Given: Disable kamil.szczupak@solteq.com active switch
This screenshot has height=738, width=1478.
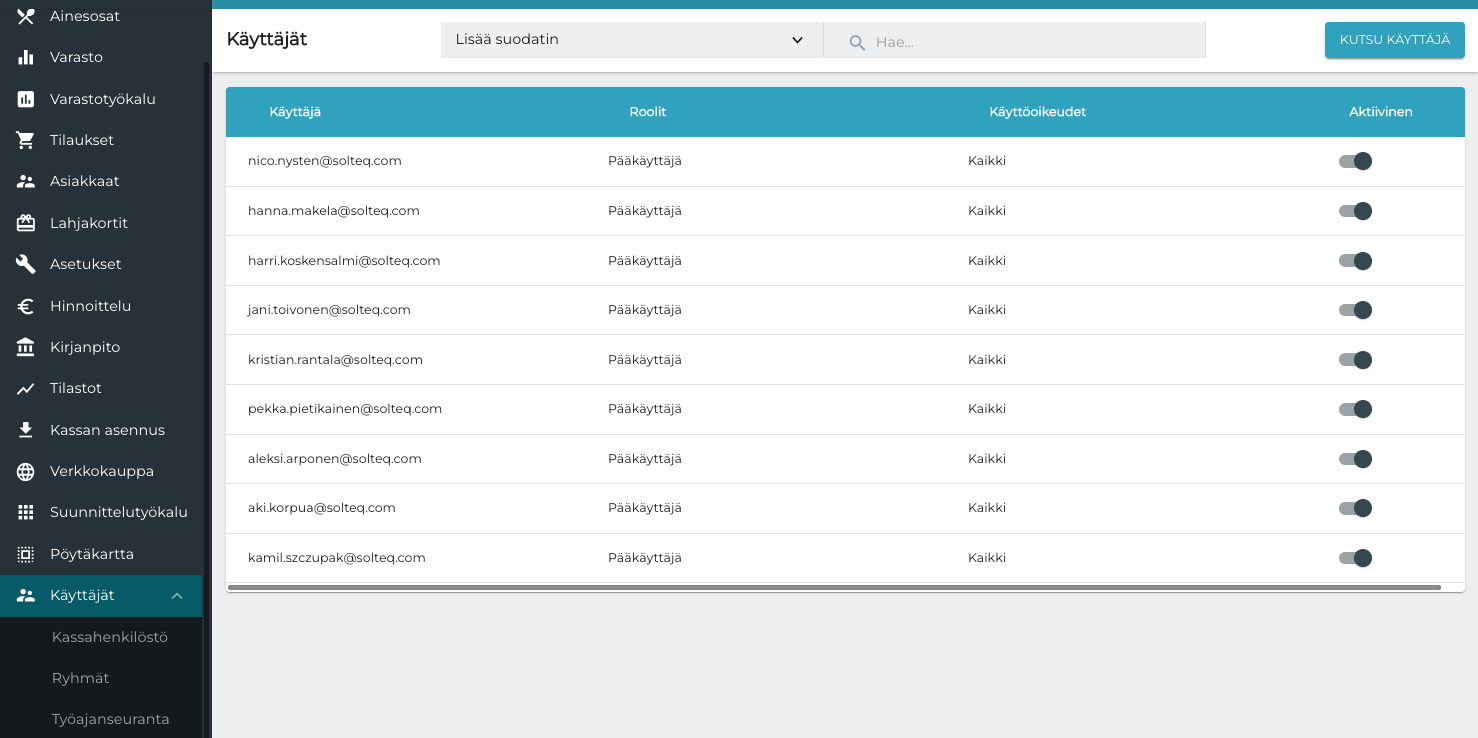Looking at the screenshot, I should [x=1355, y=558].
